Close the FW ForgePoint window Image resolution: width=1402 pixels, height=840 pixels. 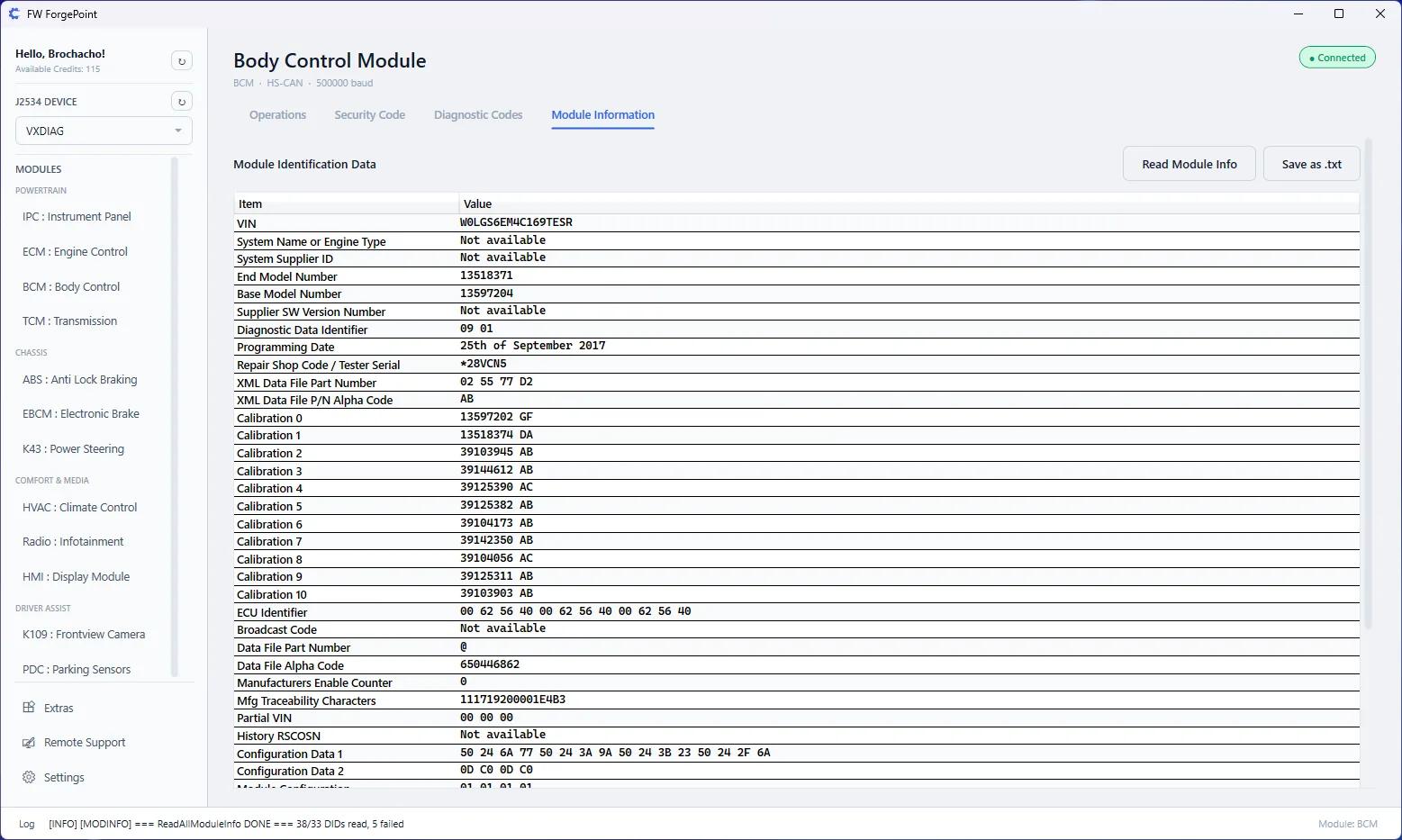pos(1380,14)
